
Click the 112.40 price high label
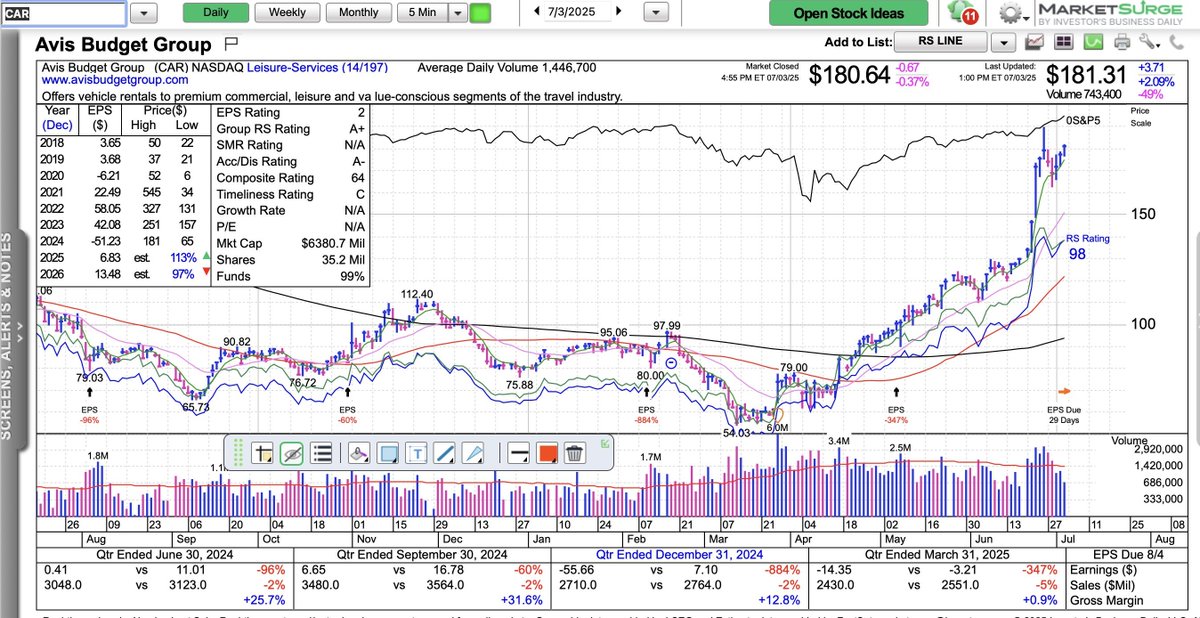pos(415,294)
